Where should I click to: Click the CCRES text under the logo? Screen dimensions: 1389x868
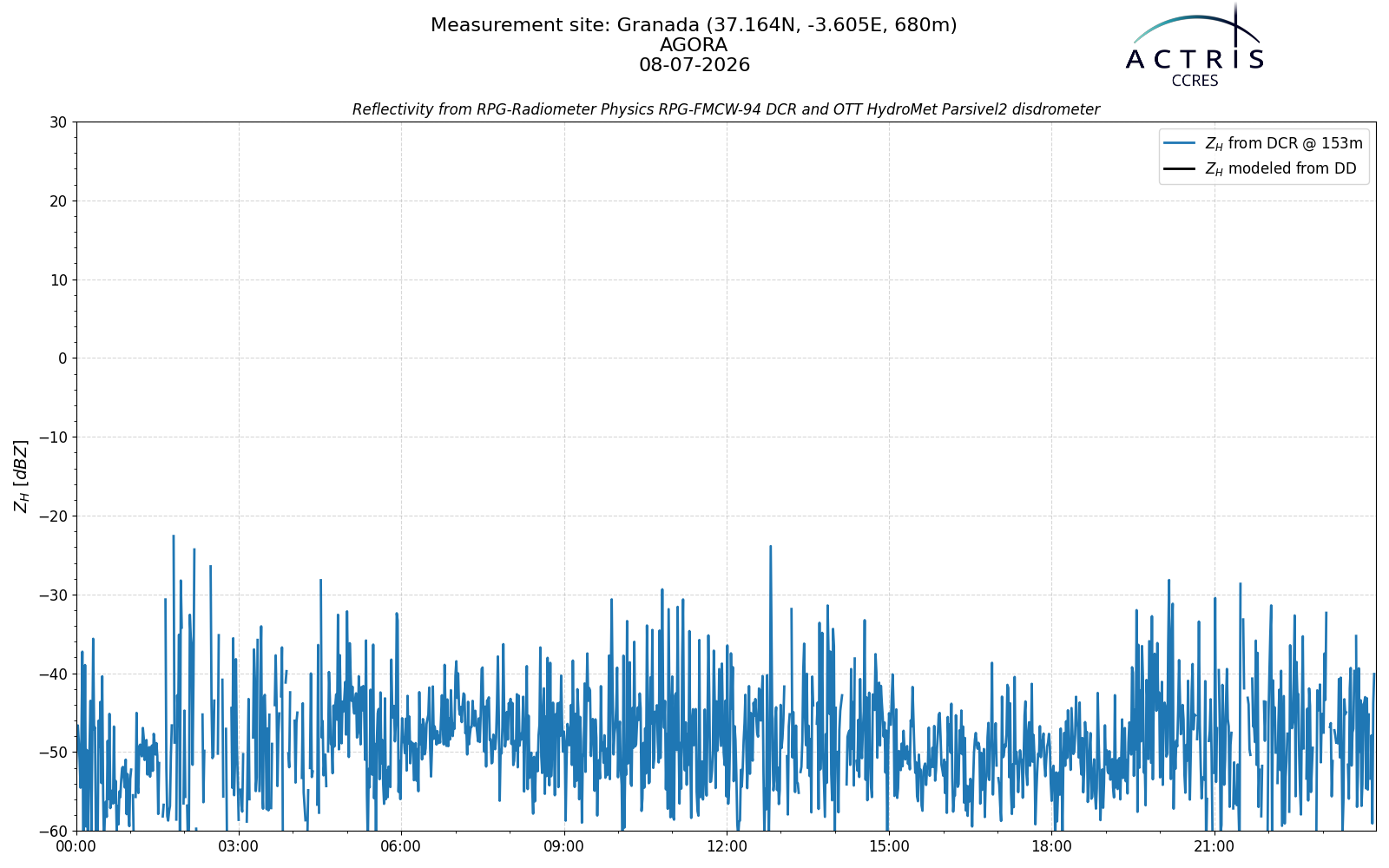point(1195,82)
